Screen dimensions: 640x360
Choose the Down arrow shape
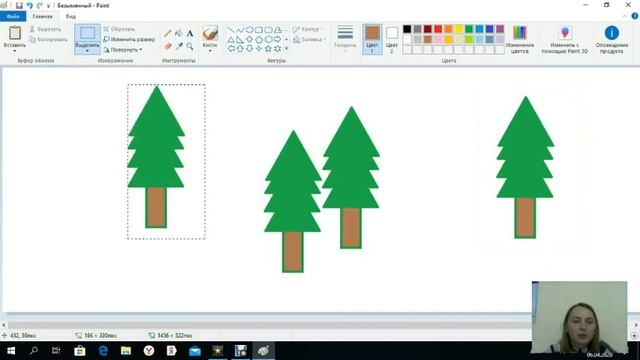(249, 49)
